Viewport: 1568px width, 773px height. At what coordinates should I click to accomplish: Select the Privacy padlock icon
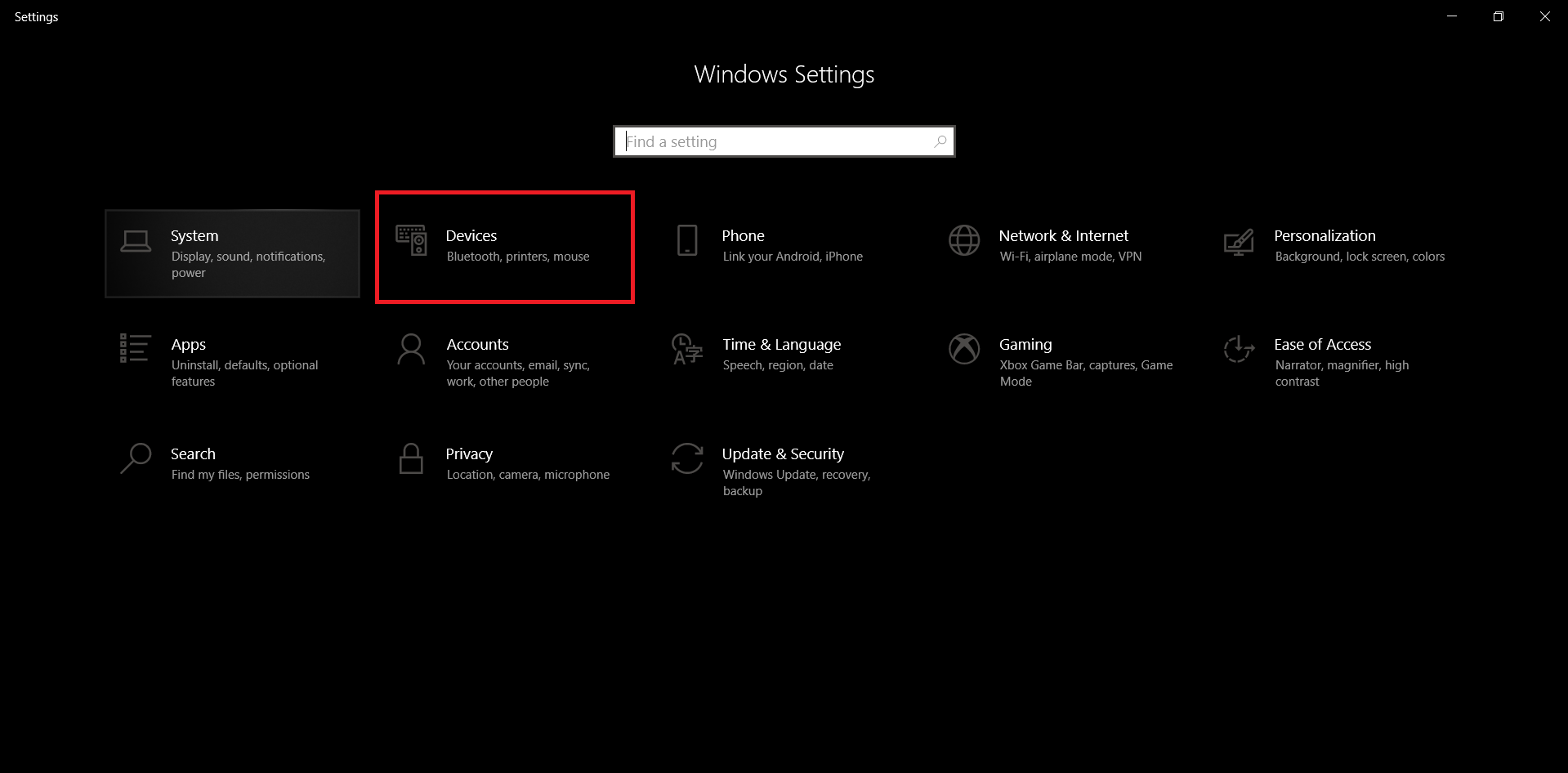(x=412, y=459)
